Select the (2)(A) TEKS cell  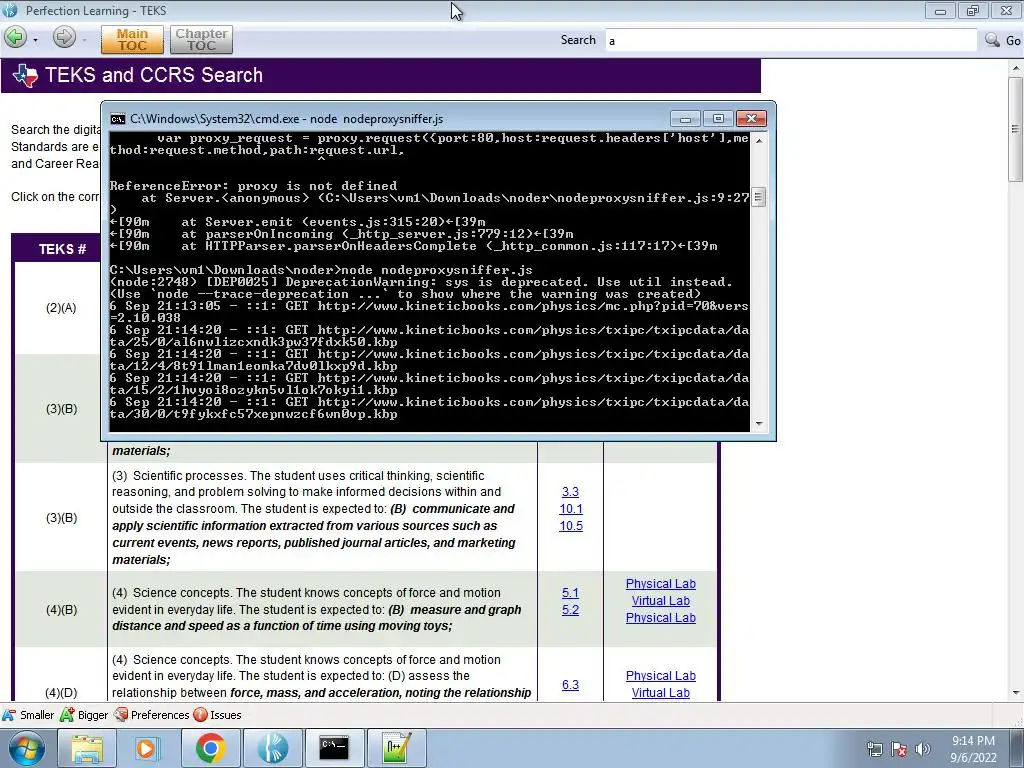61,308
